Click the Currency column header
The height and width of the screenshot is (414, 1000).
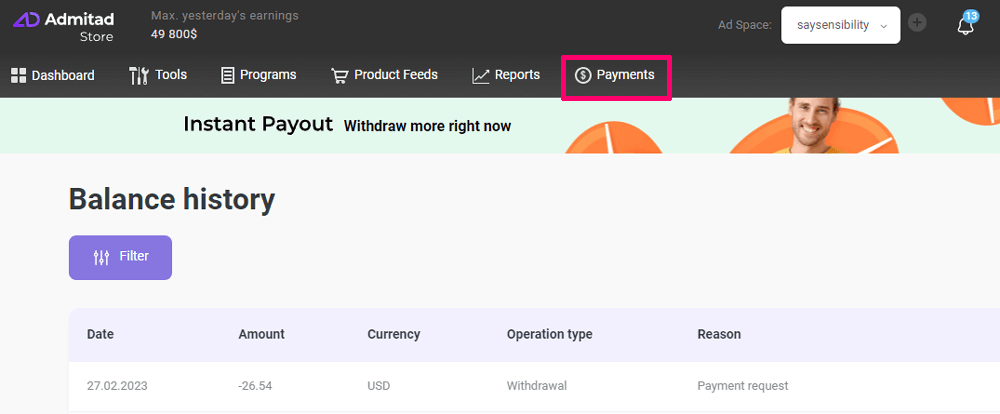point(393,334)
